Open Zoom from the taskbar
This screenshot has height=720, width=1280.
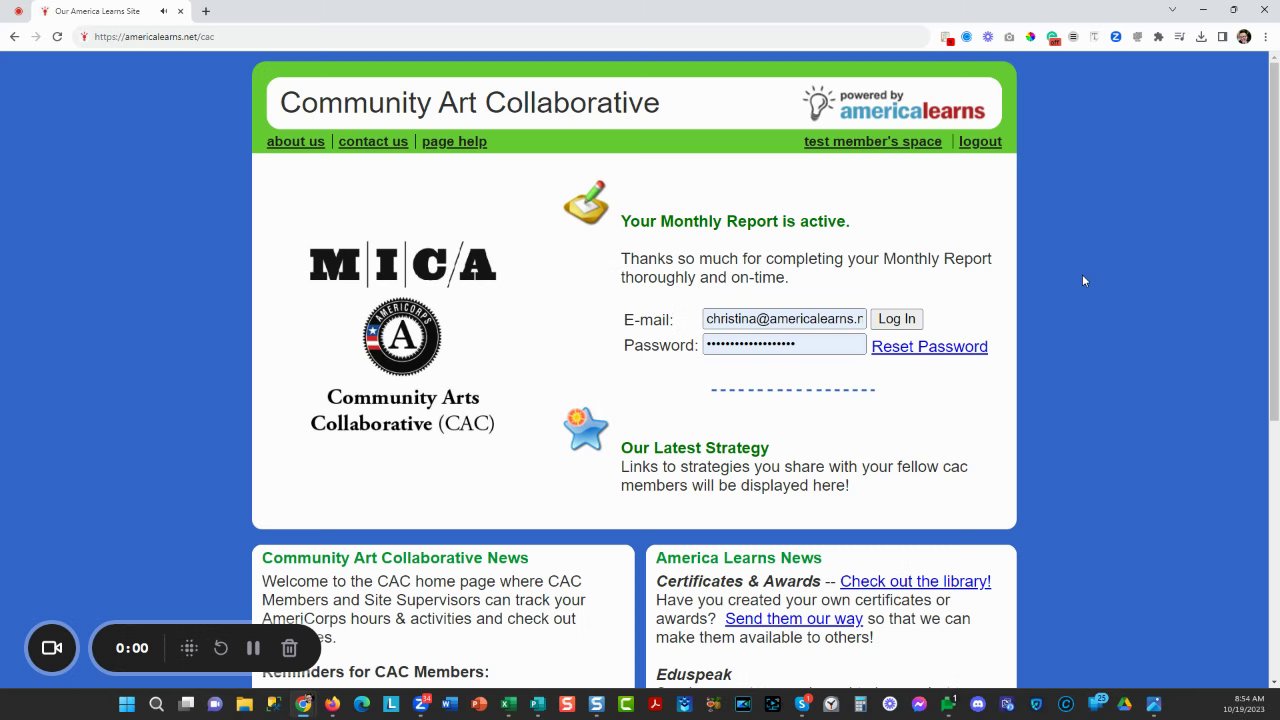coord(420,704)
